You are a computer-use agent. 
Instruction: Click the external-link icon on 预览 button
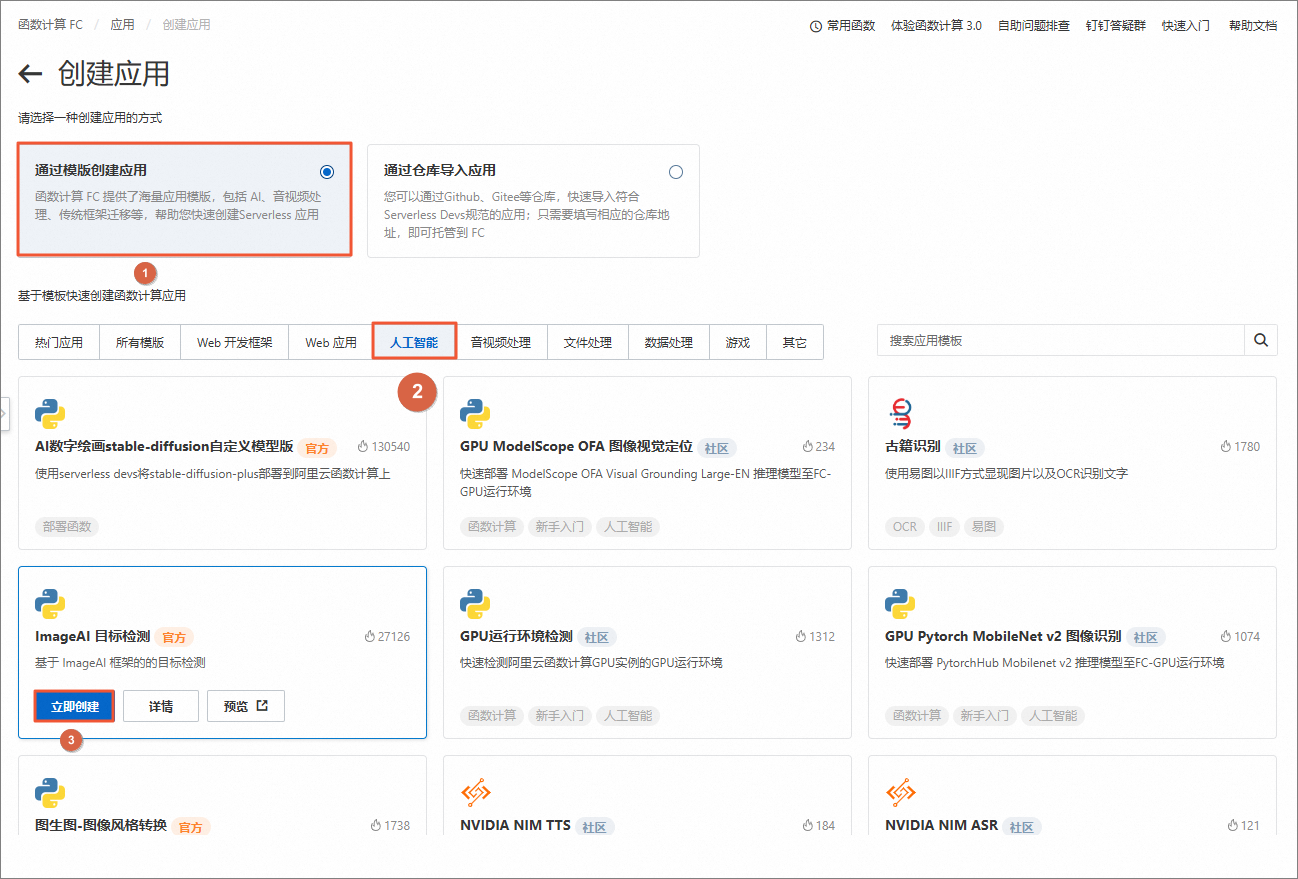point(262,706)
